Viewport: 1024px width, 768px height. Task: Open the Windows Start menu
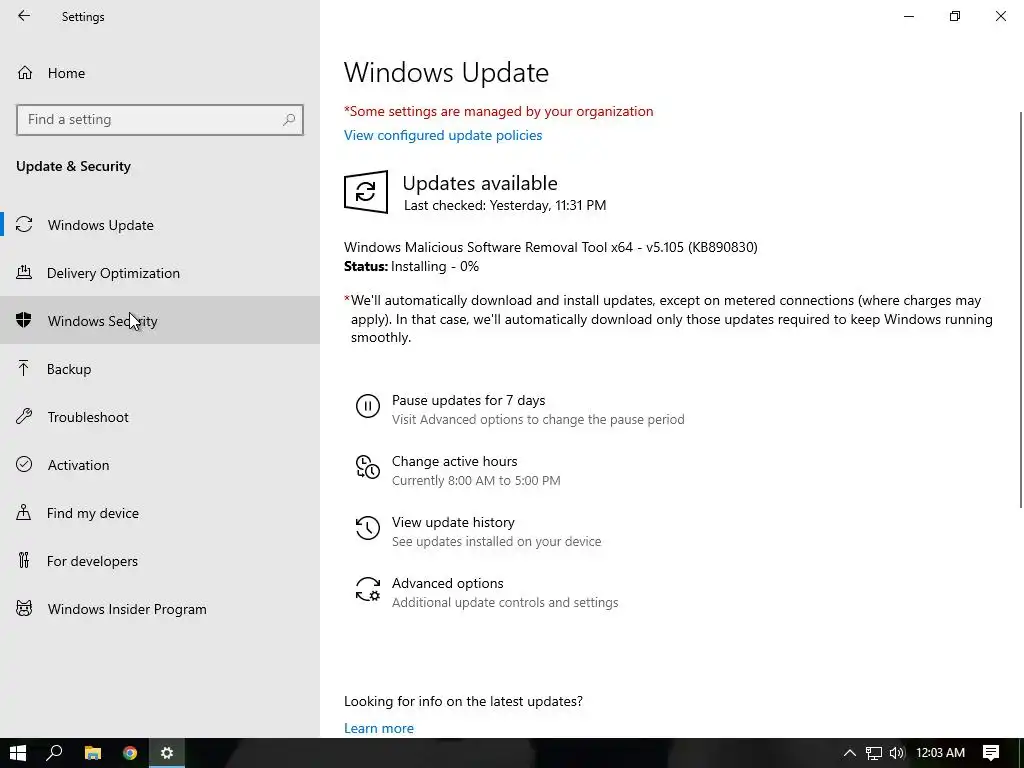click(x=18, y=753)
